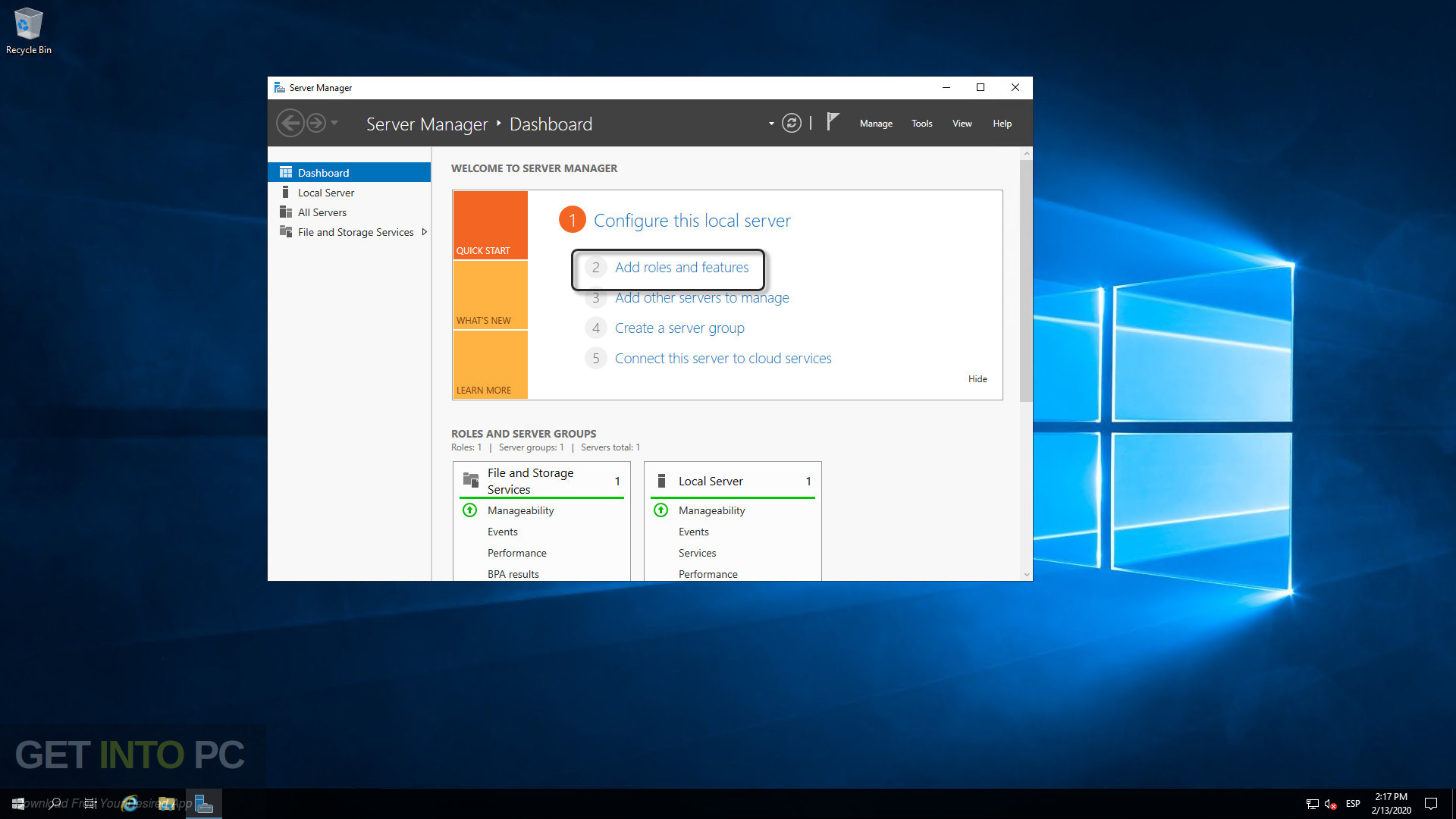This screenshot has width=1456, height=819.
Task: Open the Manage menu
Action: tap(875, 123)
